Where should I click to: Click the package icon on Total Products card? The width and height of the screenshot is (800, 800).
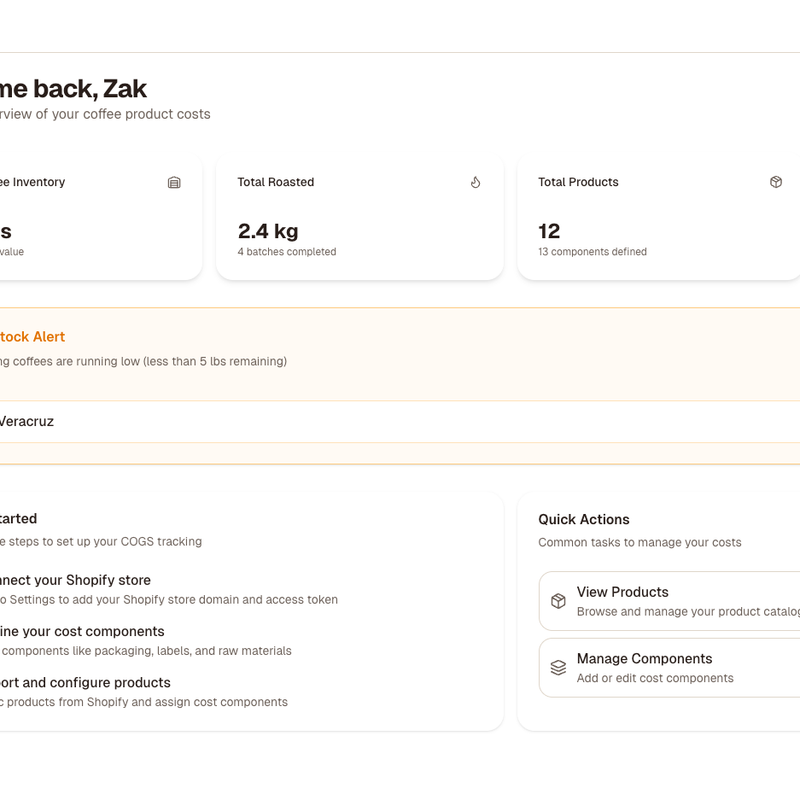click(775, 182)
